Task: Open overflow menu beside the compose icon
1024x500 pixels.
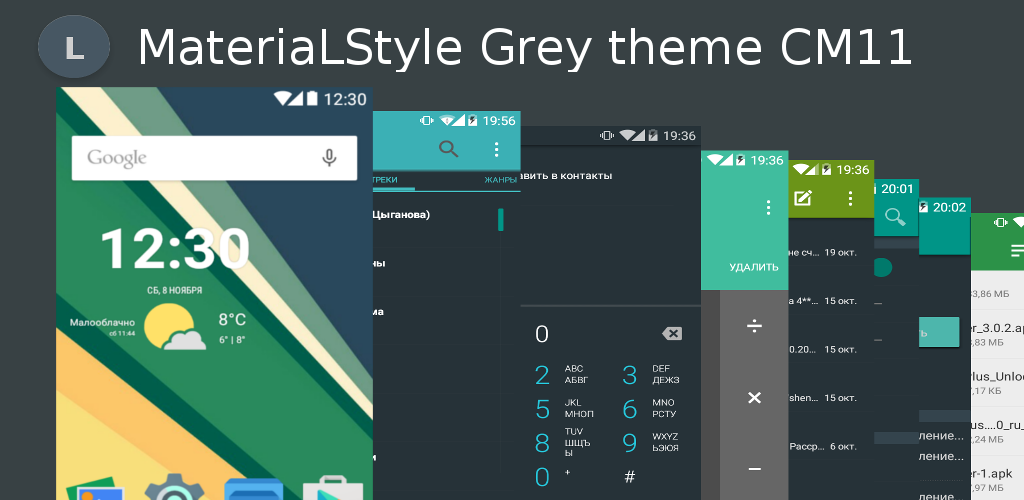Action: click(x=850, y=198)
